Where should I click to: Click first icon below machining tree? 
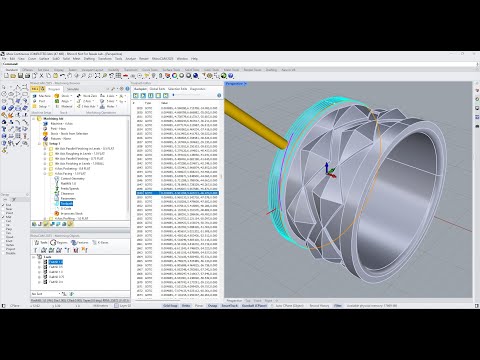click(x=34, y=224)
